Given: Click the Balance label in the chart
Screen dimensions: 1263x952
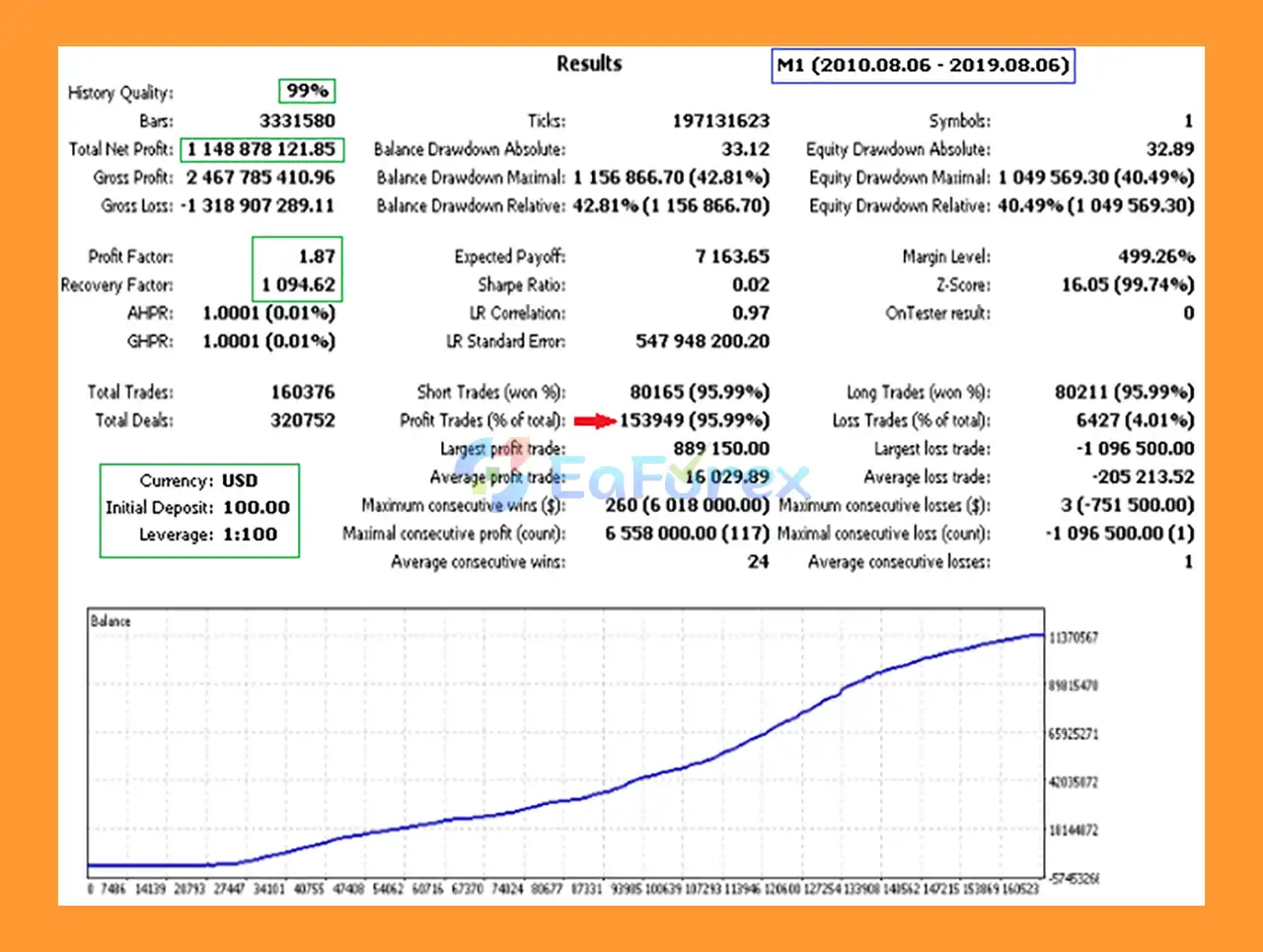Looking at the screenshot, I should 111,622.
